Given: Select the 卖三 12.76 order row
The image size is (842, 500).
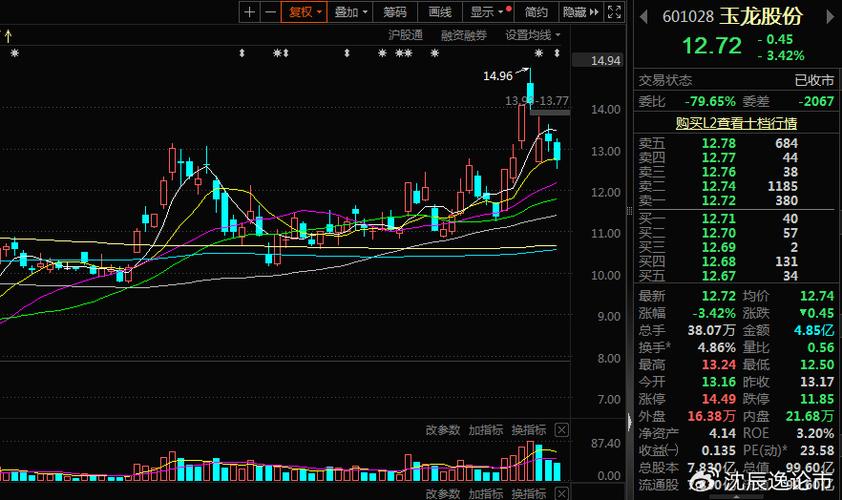Looking at the screenshot, I should pos(736,172).
